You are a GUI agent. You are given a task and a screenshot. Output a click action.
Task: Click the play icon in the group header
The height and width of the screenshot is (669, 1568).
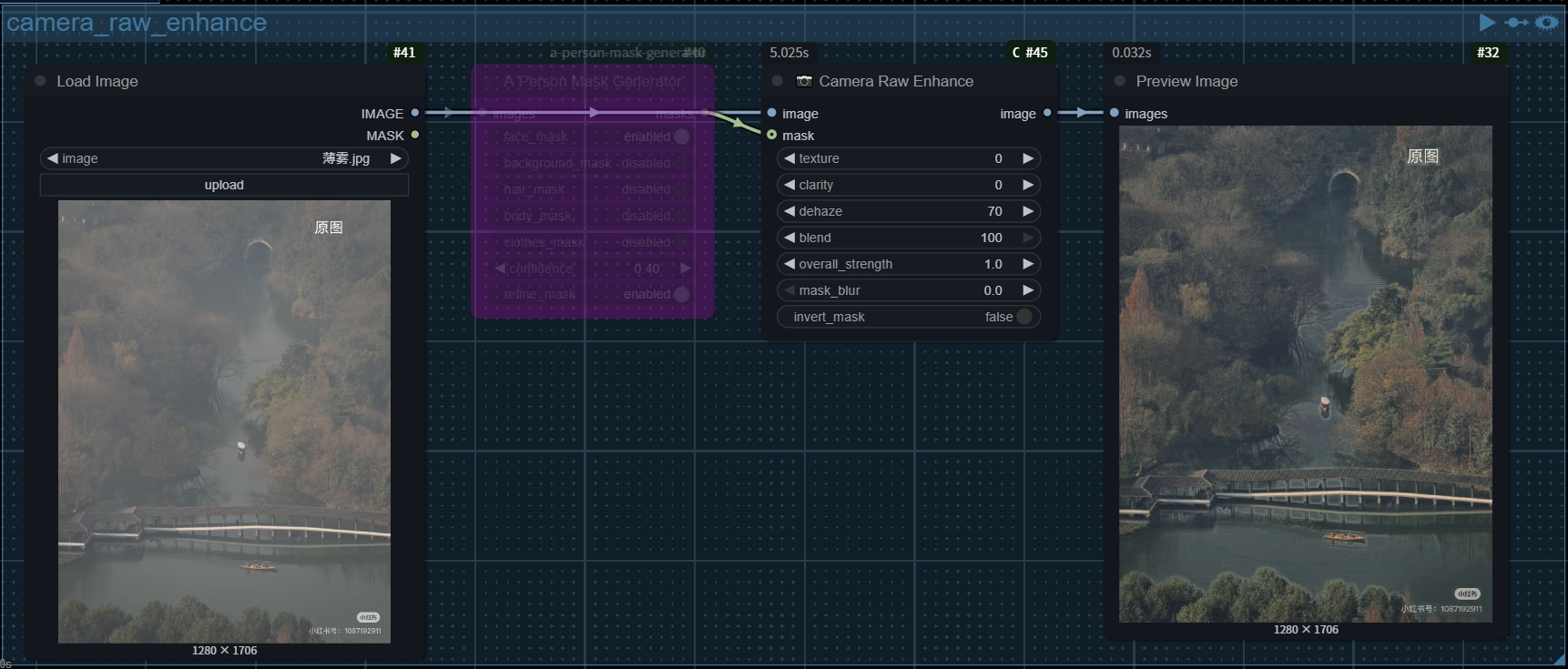(1487, 22)
